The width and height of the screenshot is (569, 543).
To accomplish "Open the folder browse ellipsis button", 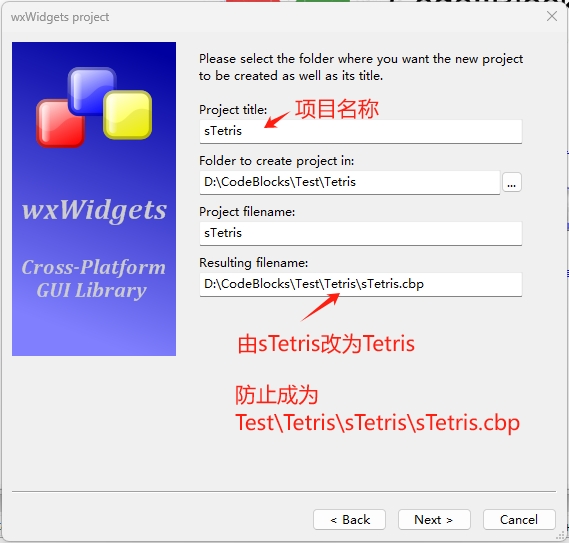I will point(512,182).
